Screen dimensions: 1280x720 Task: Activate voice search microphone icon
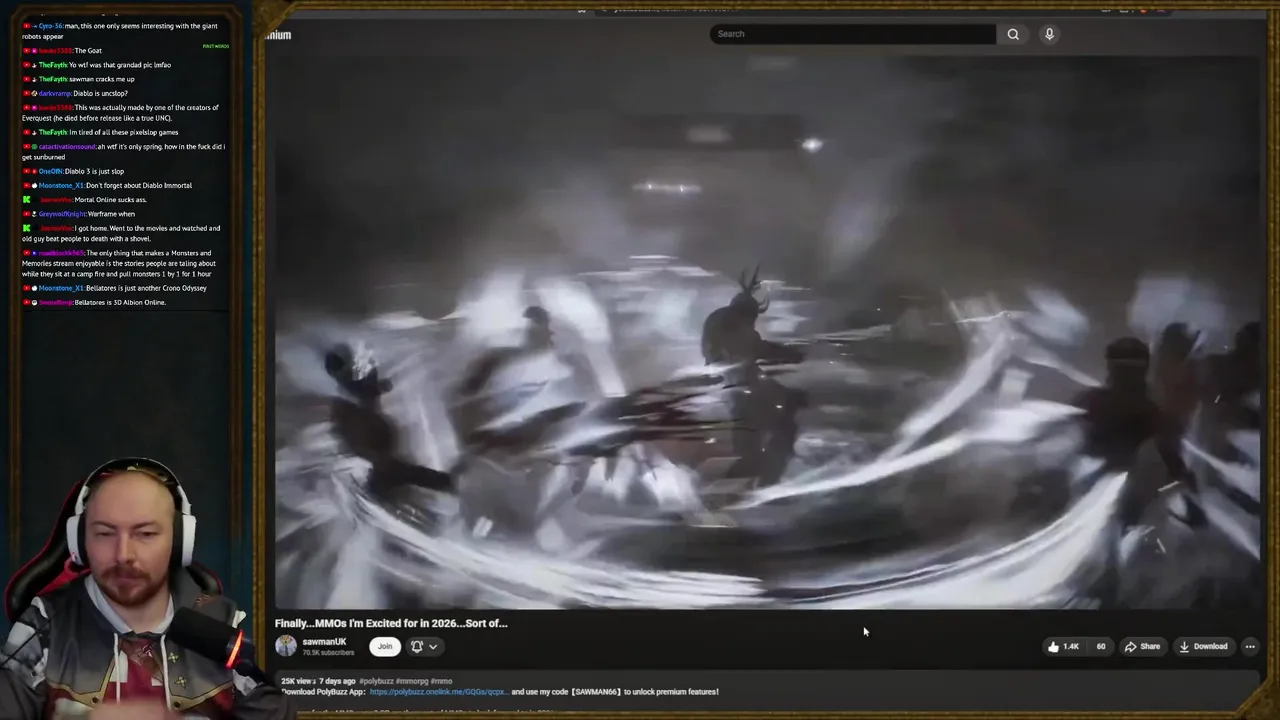tap(1049, 34)
